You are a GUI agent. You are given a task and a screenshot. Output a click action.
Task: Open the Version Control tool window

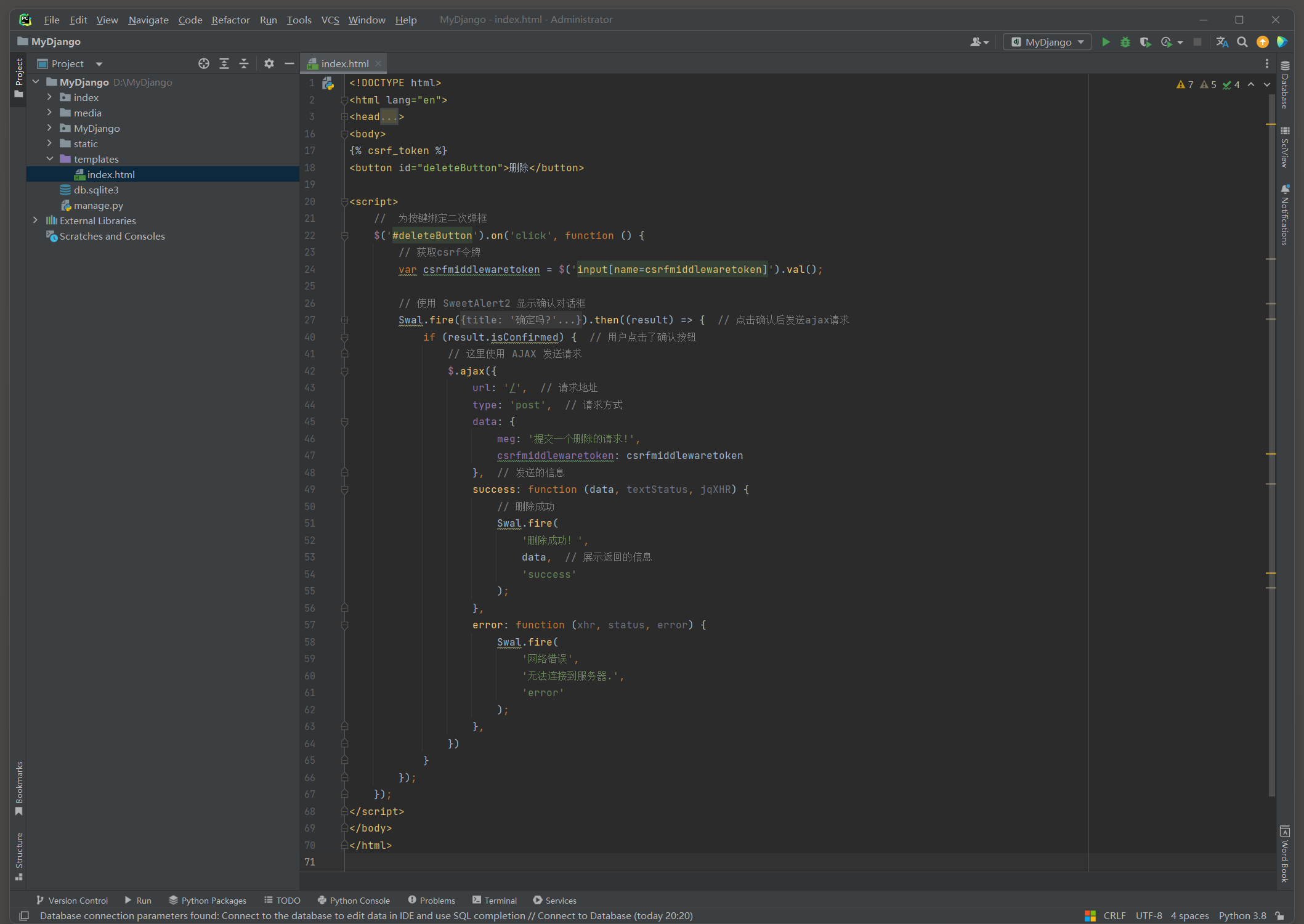point(72,900)
